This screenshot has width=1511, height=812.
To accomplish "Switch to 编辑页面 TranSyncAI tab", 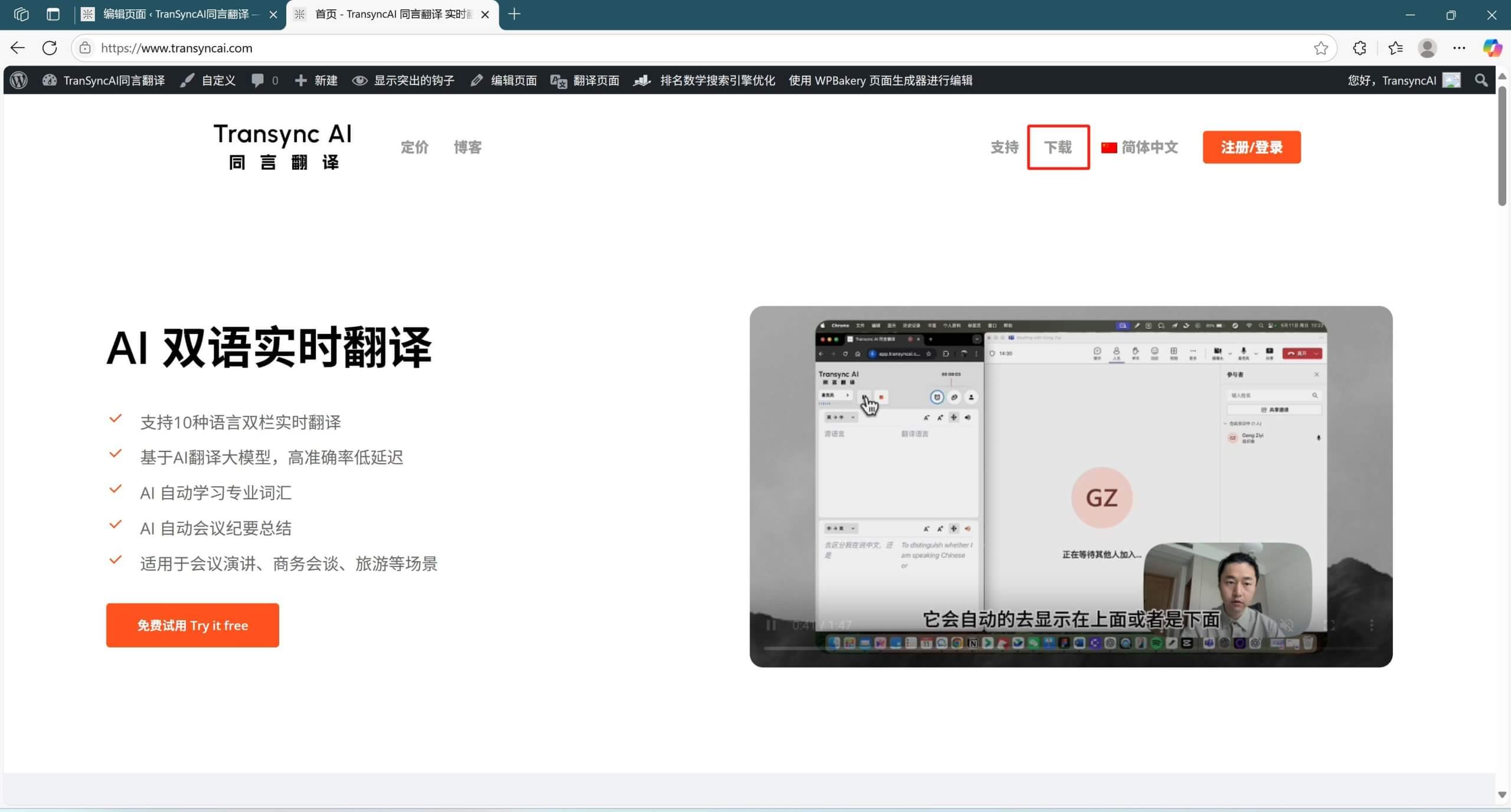I will tap(180, 14).
